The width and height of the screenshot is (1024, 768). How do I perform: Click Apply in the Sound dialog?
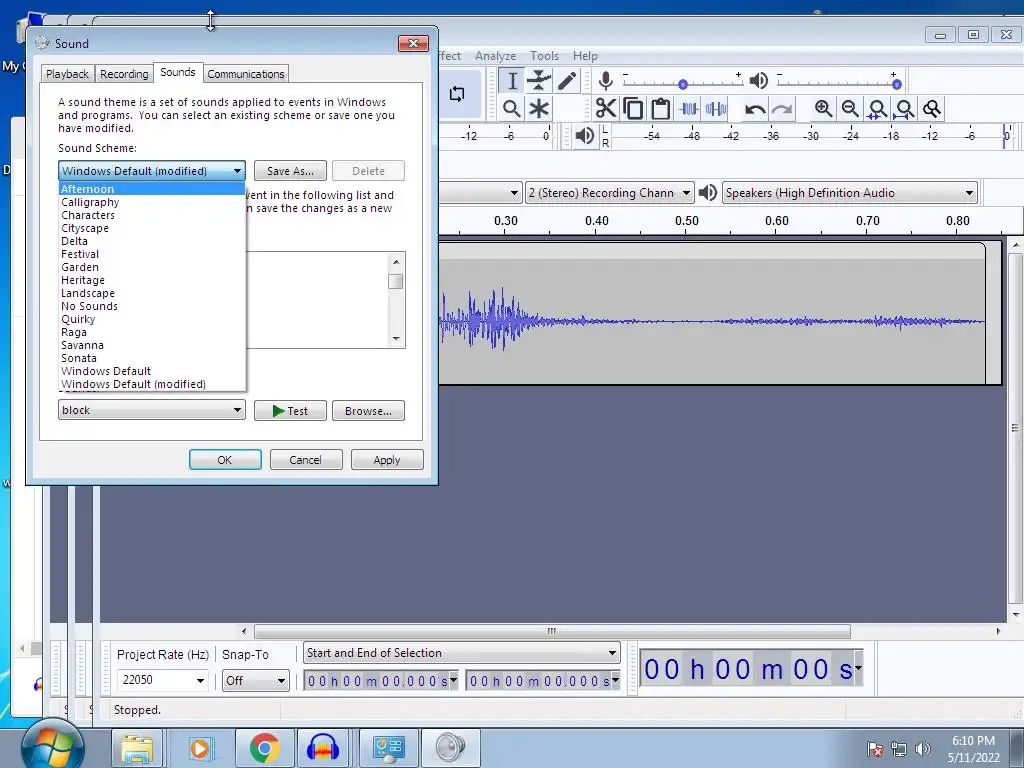click(387, 460)
